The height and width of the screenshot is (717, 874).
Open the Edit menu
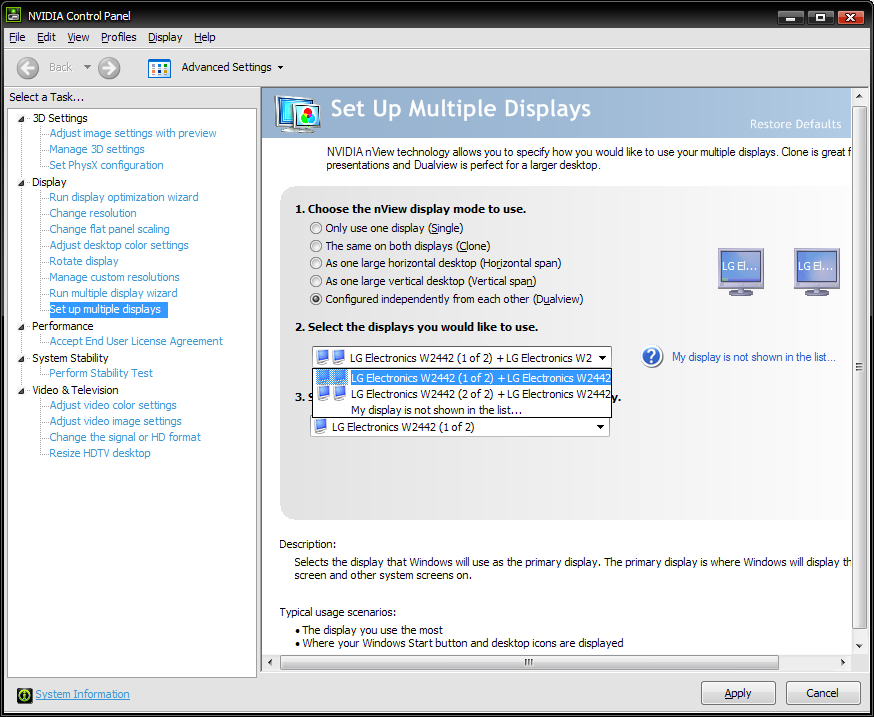[46, 37]
